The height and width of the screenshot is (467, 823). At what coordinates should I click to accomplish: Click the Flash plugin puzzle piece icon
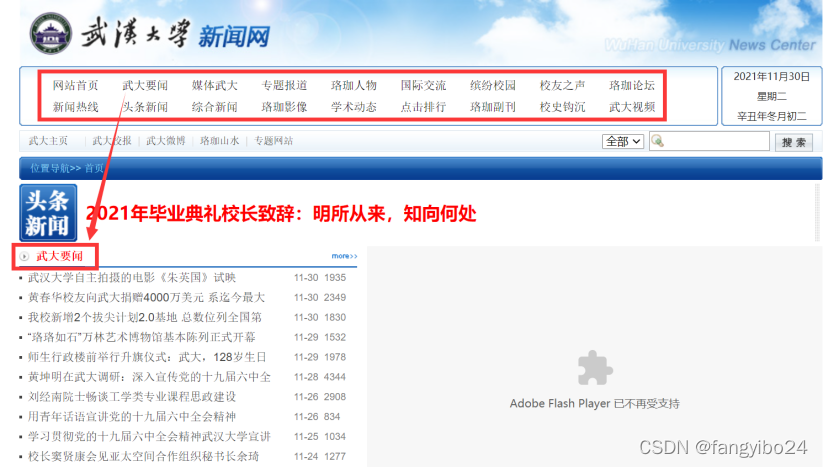coord(595,368)
